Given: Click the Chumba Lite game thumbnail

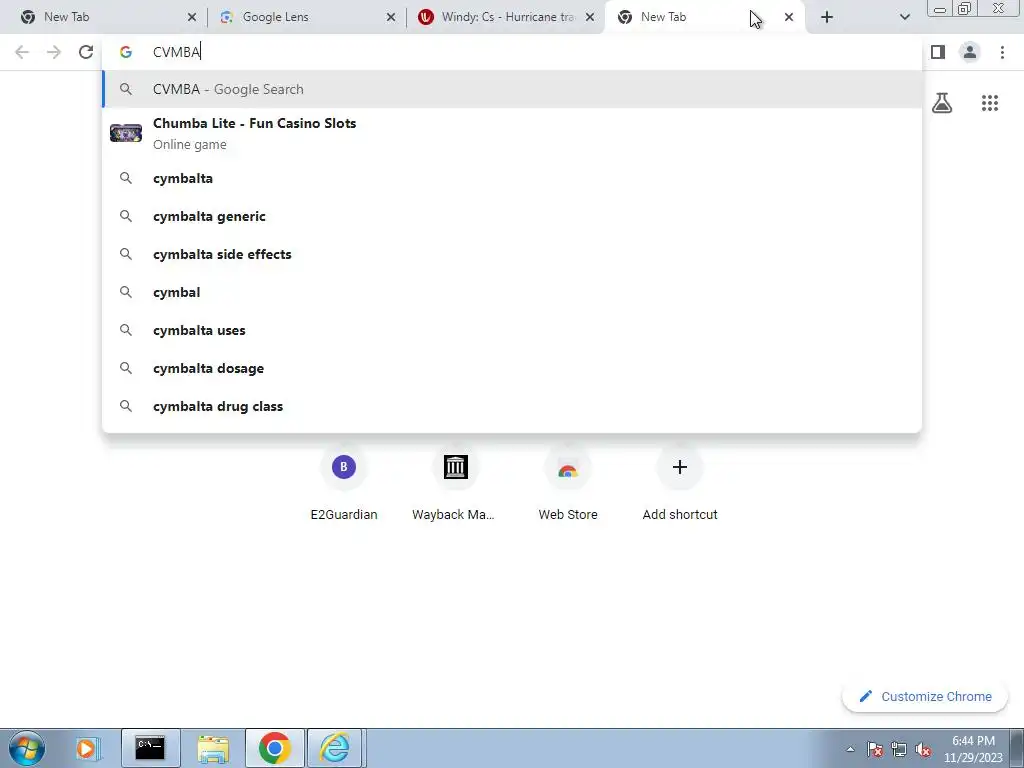Looking at the screenshot, I should (x=126, y=133).
